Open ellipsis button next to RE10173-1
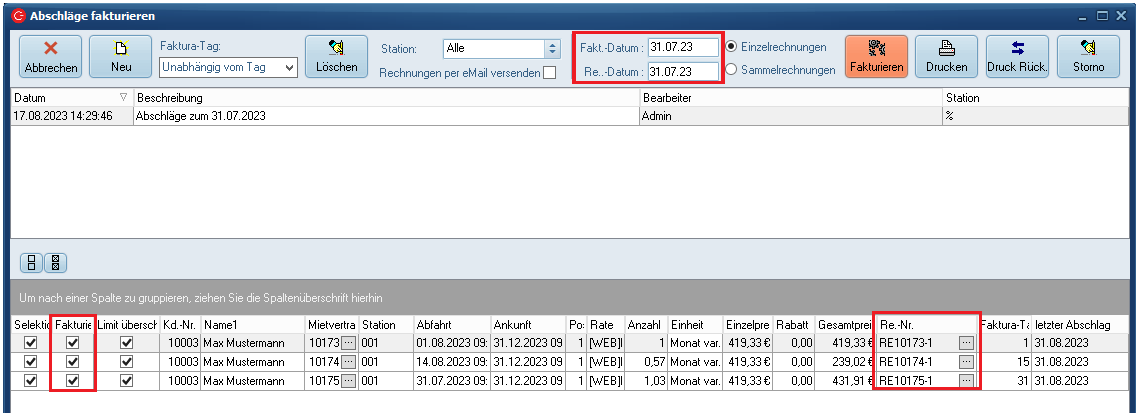The image size is (1140, 414). click(965, 343)
